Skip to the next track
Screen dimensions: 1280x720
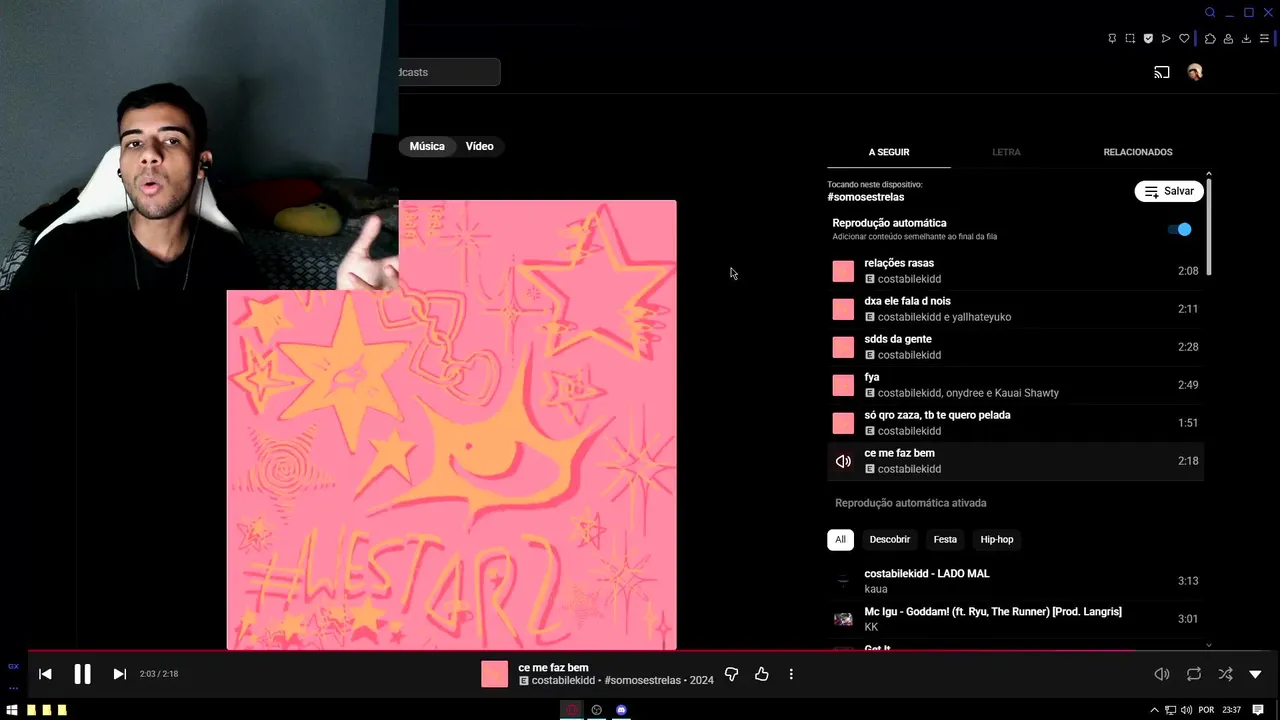[119, 674]
